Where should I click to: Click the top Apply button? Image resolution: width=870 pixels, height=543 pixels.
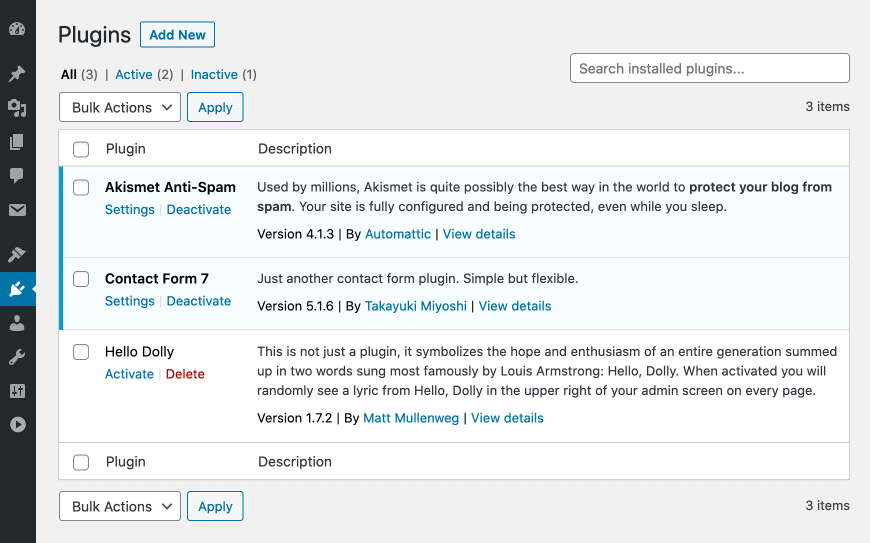(215, 107)
